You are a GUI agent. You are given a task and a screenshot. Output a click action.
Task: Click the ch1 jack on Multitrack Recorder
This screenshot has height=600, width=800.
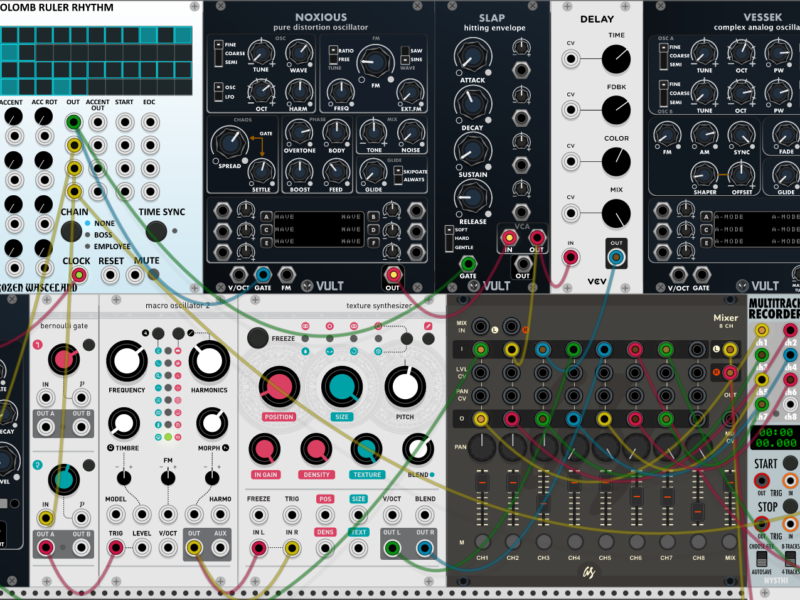762,330
